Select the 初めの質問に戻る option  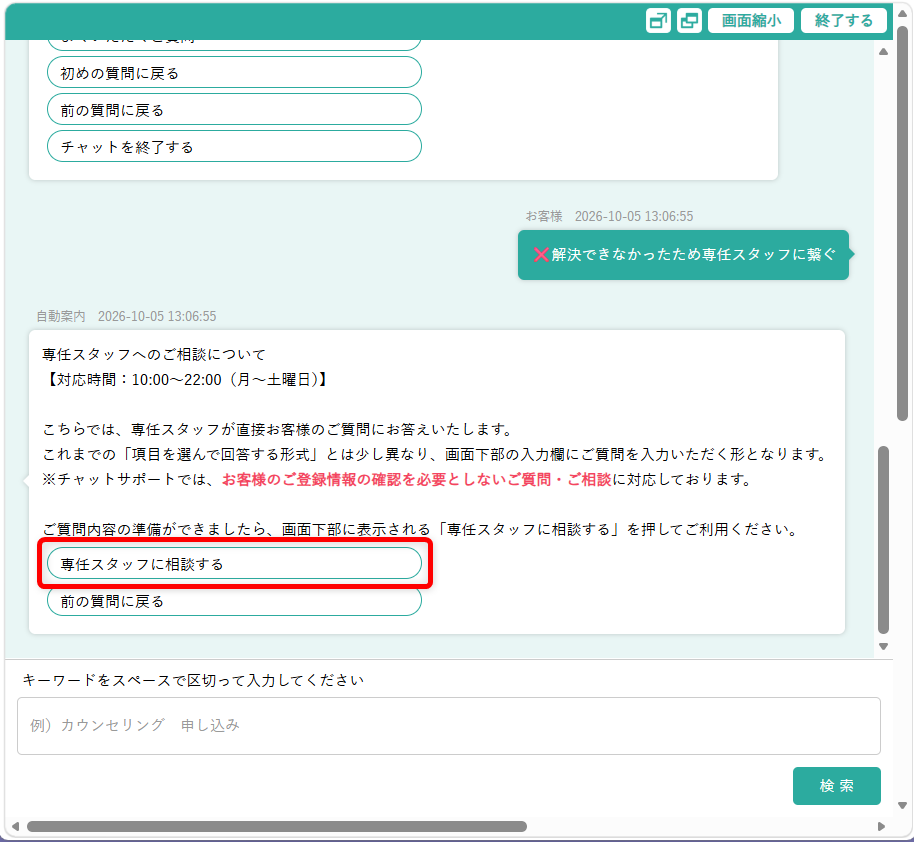[234, 73]
